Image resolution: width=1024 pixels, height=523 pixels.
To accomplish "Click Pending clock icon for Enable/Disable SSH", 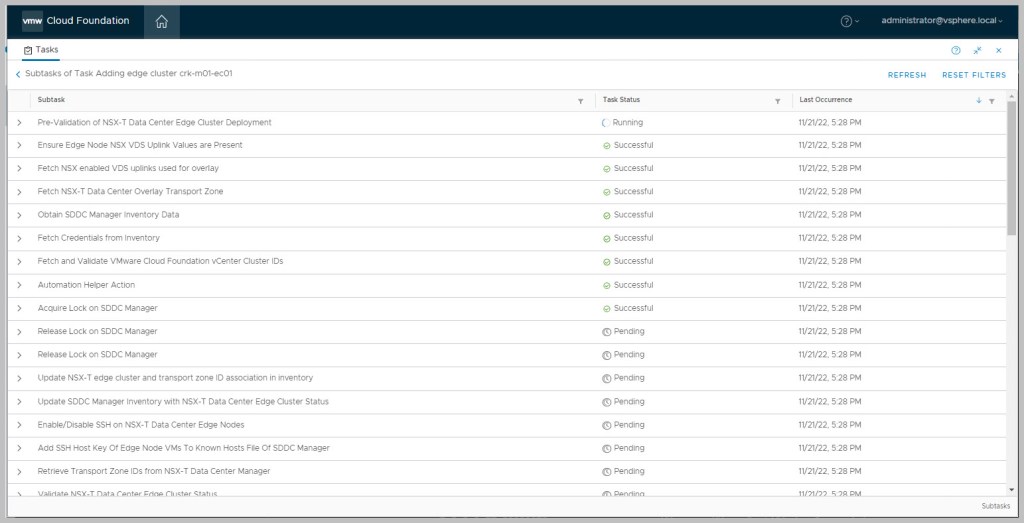I will pos(606,425).
